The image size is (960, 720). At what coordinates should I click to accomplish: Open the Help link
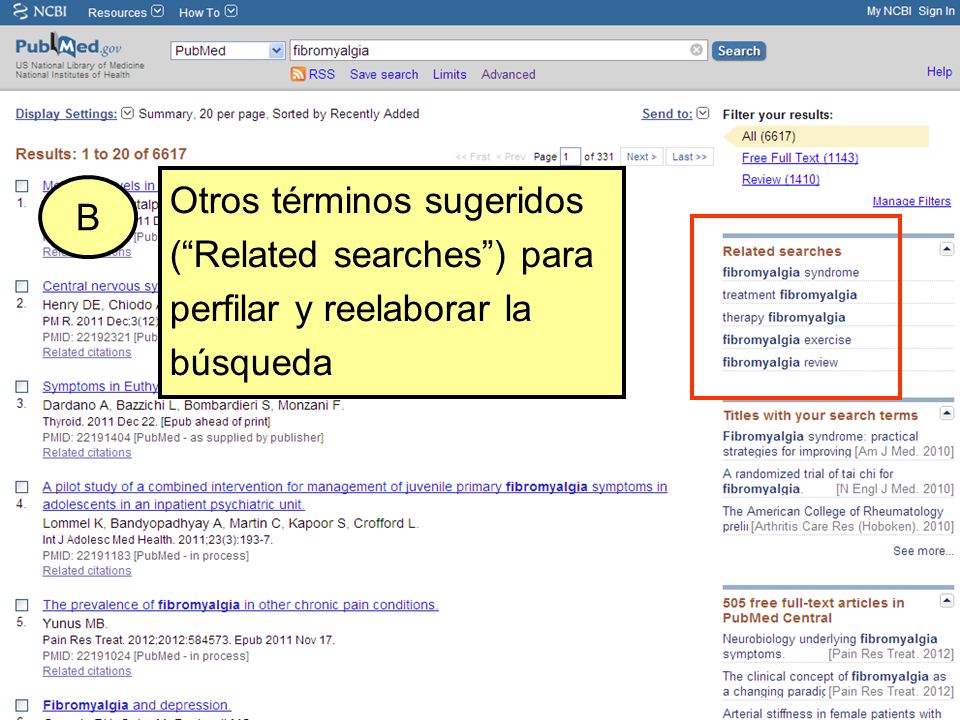pos(939,72)
